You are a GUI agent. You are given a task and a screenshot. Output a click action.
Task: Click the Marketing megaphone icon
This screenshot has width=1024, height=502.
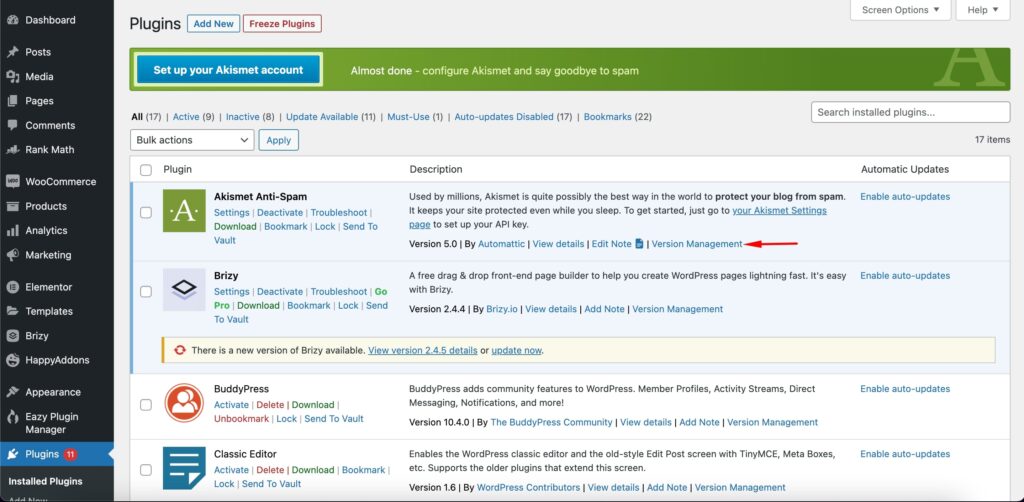click(x=12, y=255)
